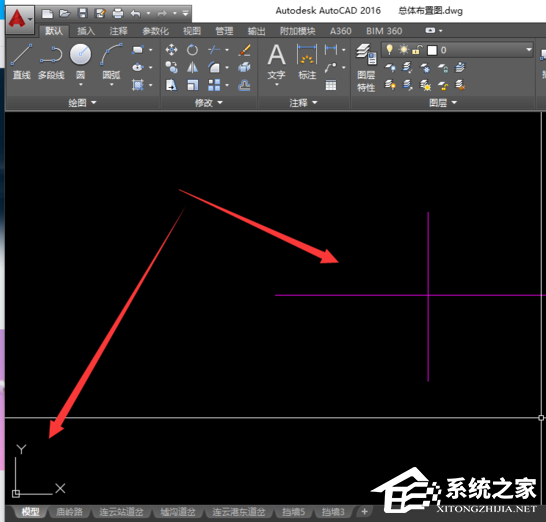Click Make Current layer icon
The height and width of the screenshot is (522, 546).
460,67
